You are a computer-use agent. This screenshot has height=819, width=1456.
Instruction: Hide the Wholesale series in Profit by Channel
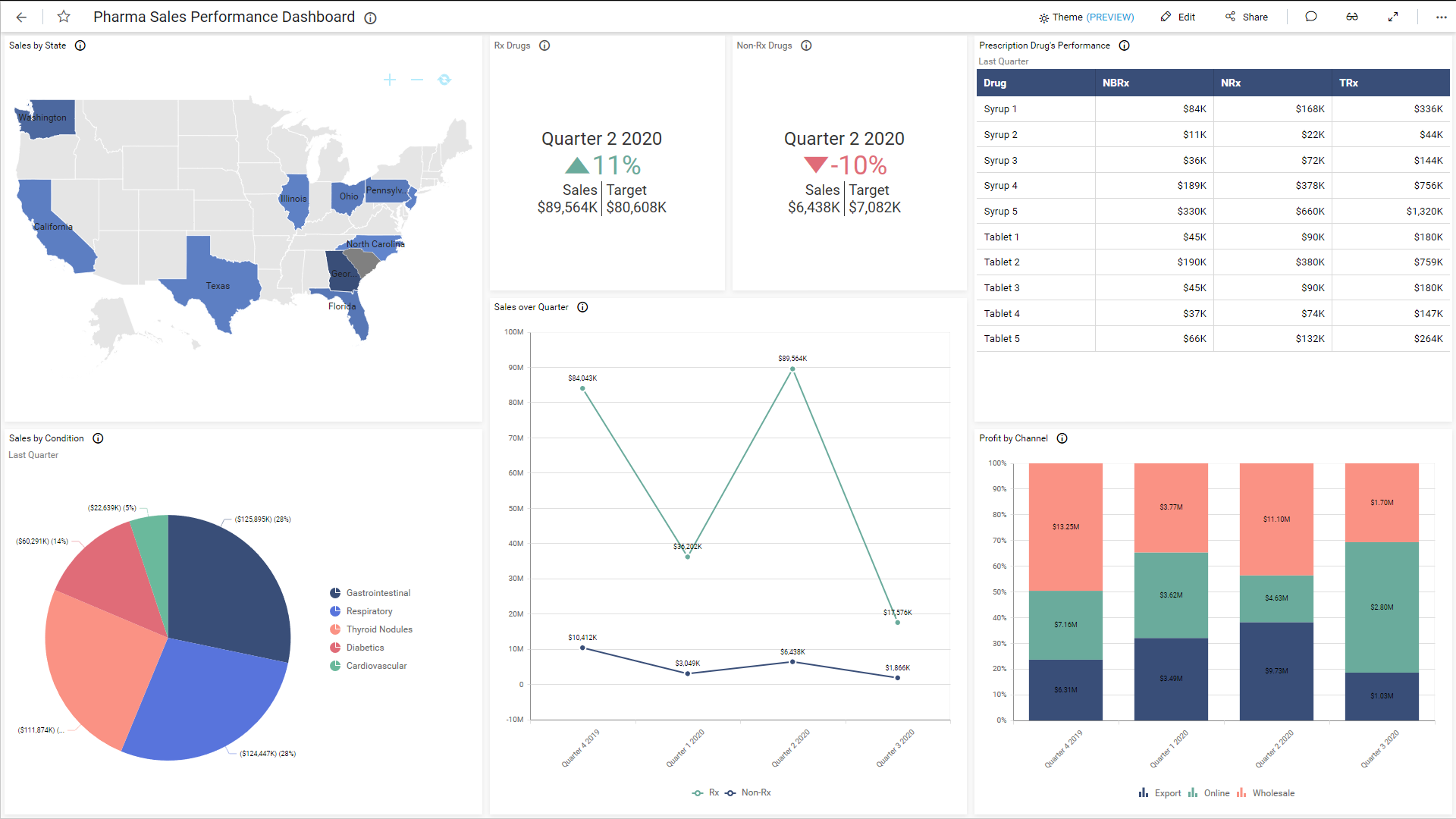tap(1266, 792)
